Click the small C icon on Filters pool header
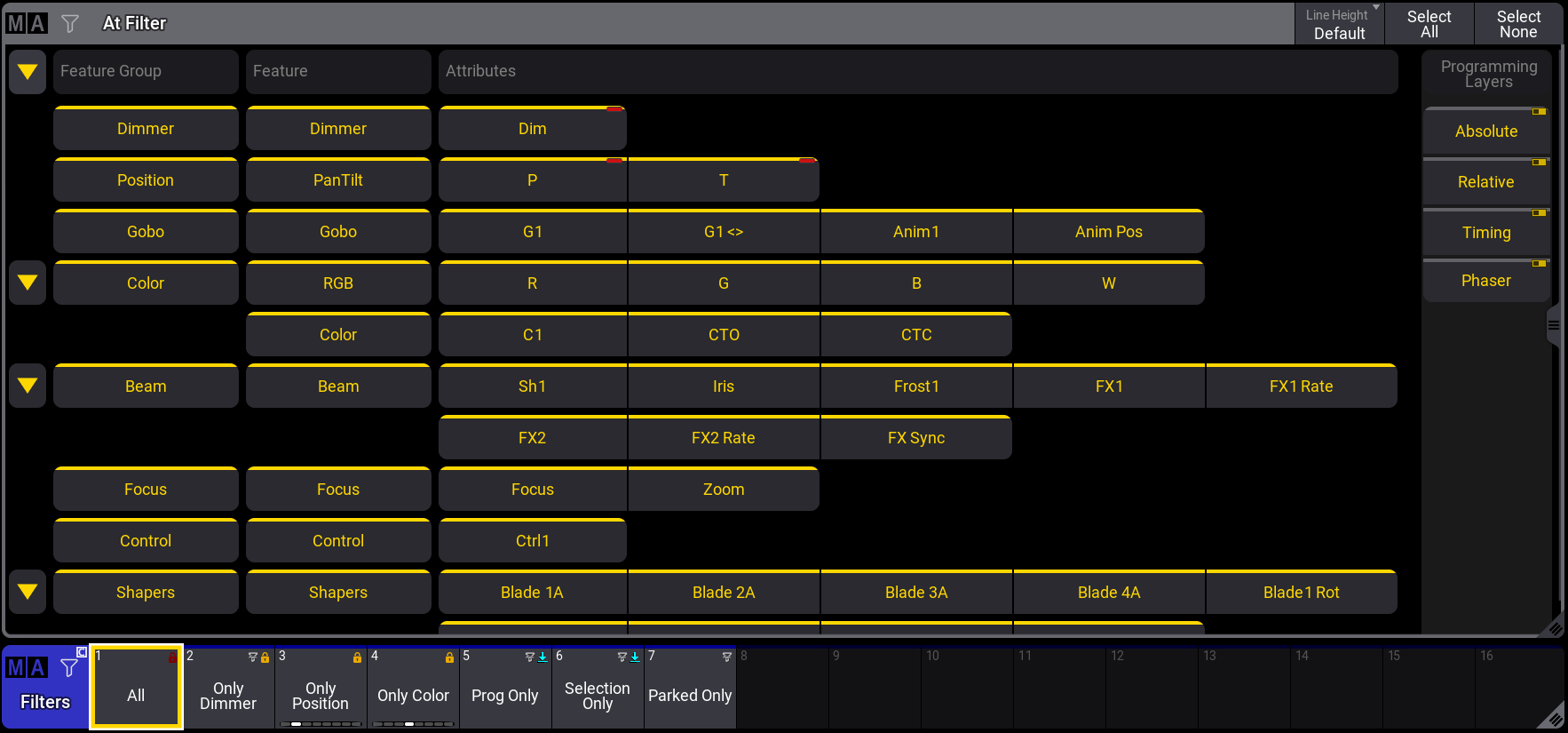1568x733 pixels. click(82, 652)
